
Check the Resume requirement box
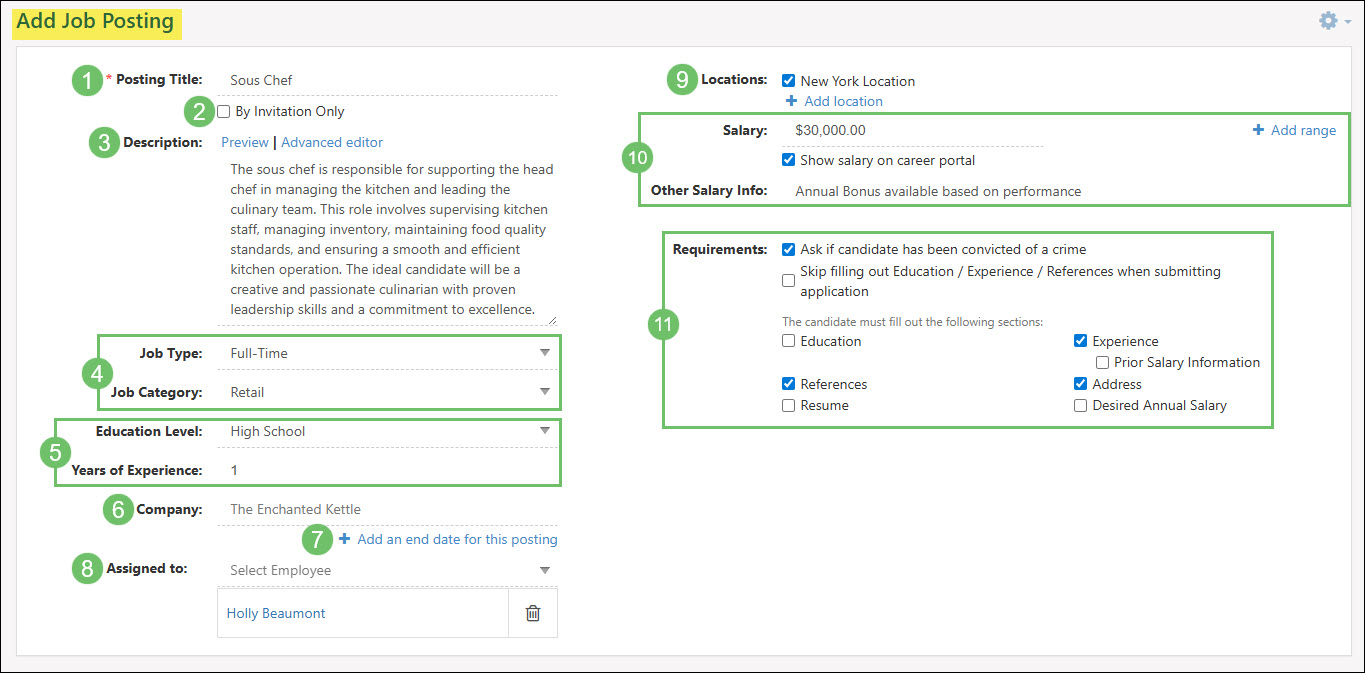point(789,406)
